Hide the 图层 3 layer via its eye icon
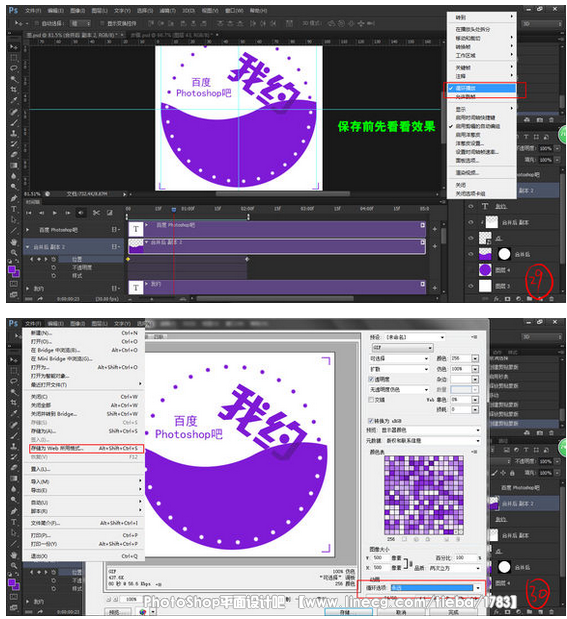The height and width of the screenshot is (619, 567). click(471, 286)
